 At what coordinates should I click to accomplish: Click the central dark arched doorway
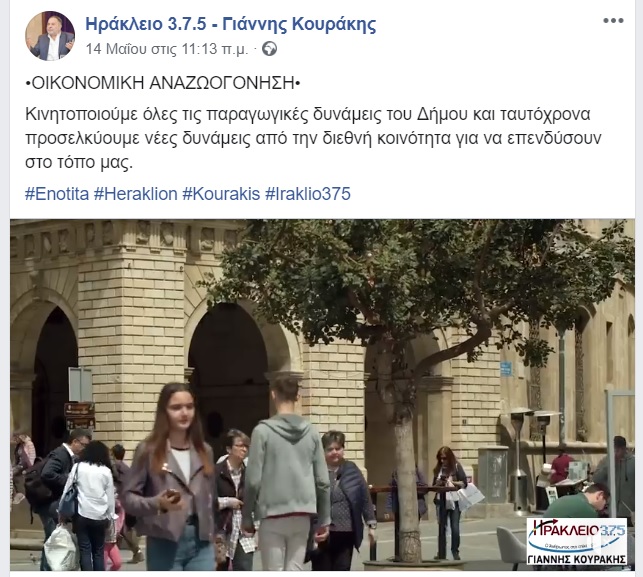coord(228,369)
